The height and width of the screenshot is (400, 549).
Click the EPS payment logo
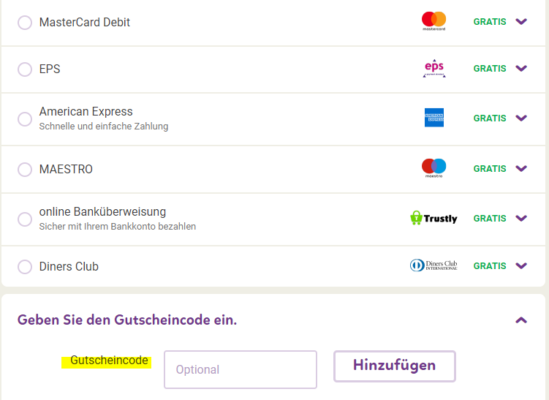coord(434,68)
